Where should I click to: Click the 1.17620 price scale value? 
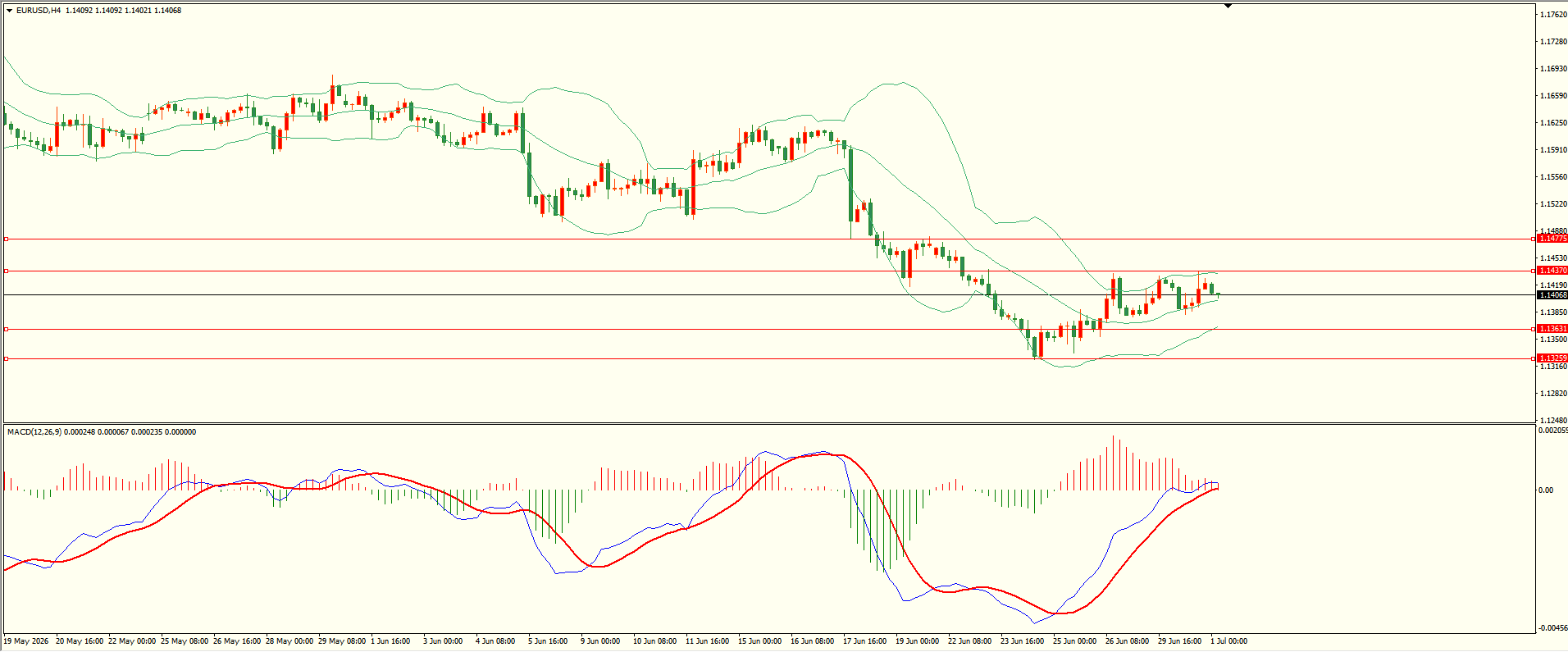click(1553, 15)
